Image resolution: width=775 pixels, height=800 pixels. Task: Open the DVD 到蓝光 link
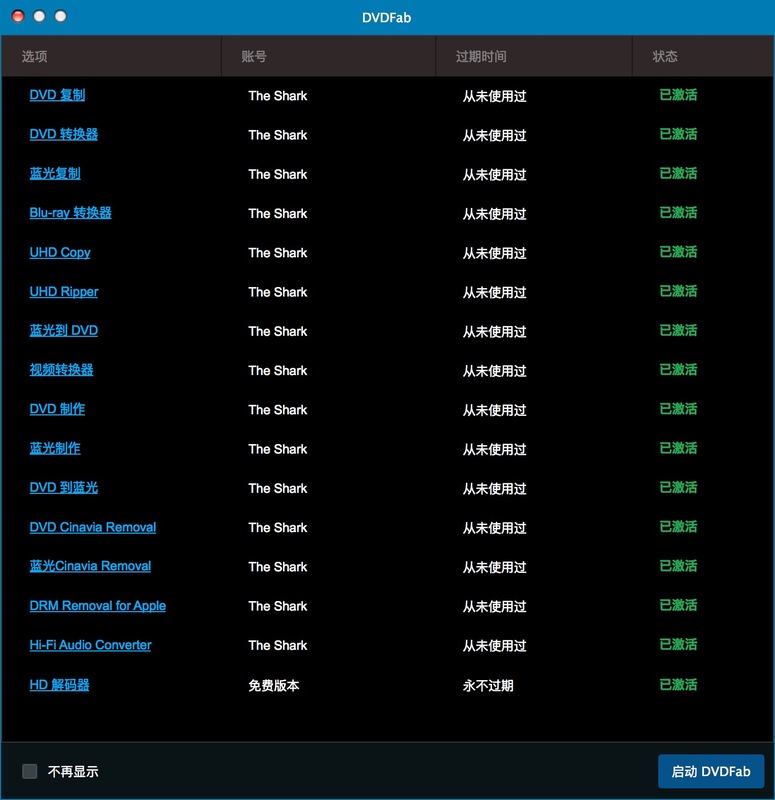point(64,488)
